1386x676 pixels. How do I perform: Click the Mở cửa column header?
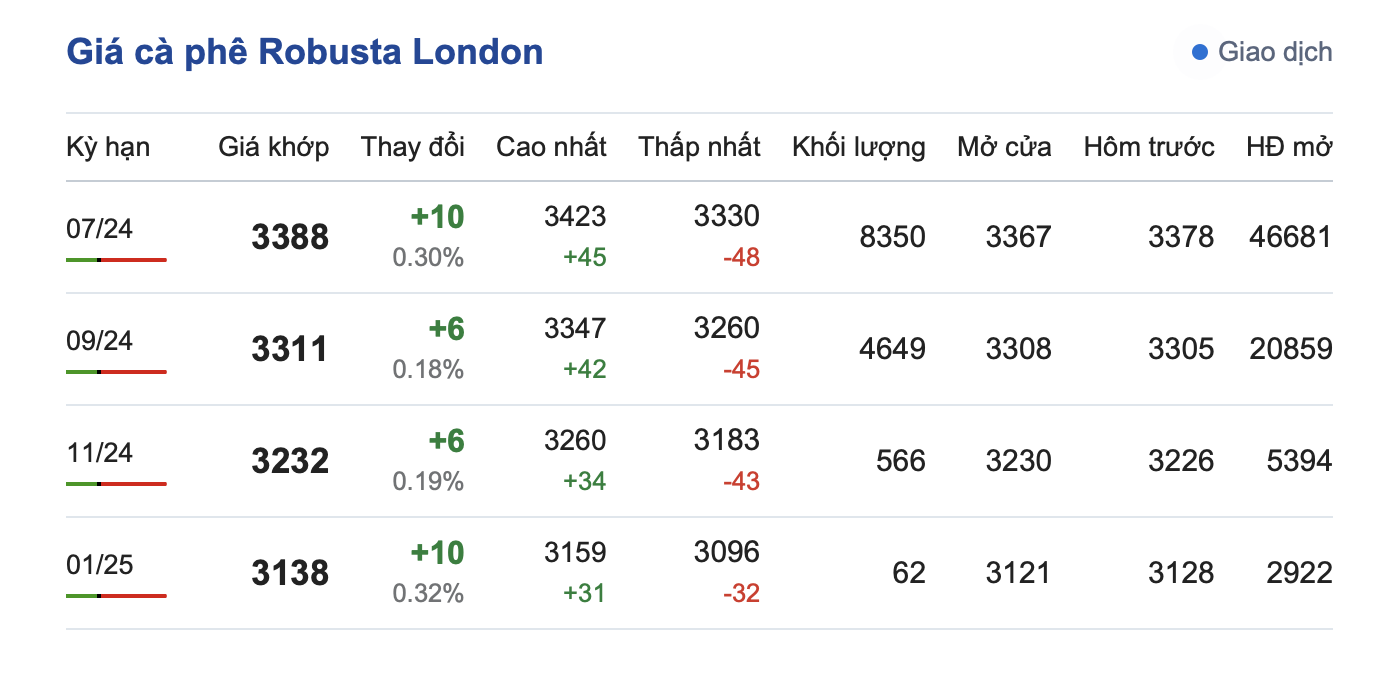1004,147
